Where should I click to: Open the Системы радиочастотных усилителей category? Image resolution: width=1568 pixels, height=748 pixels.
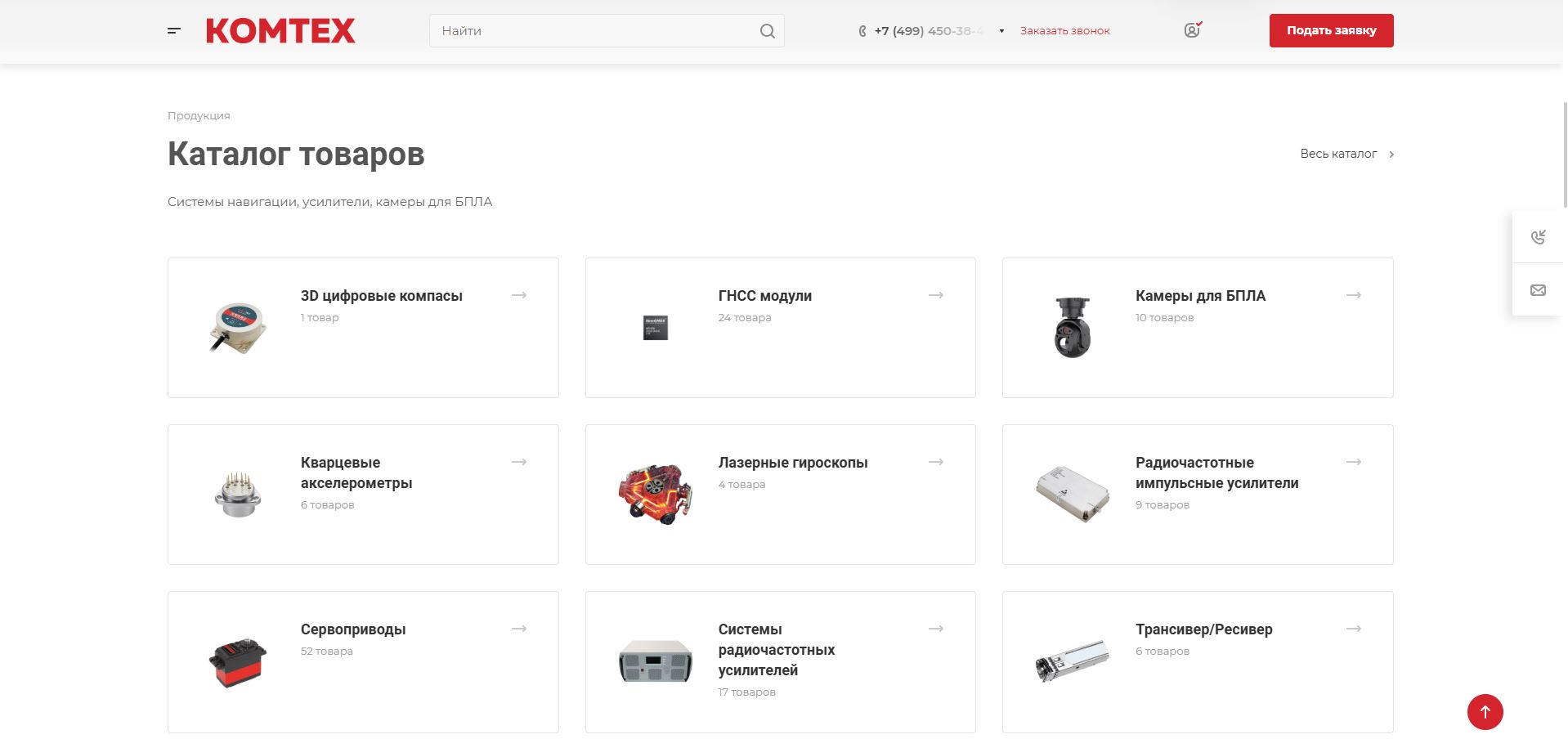[777, 650]
